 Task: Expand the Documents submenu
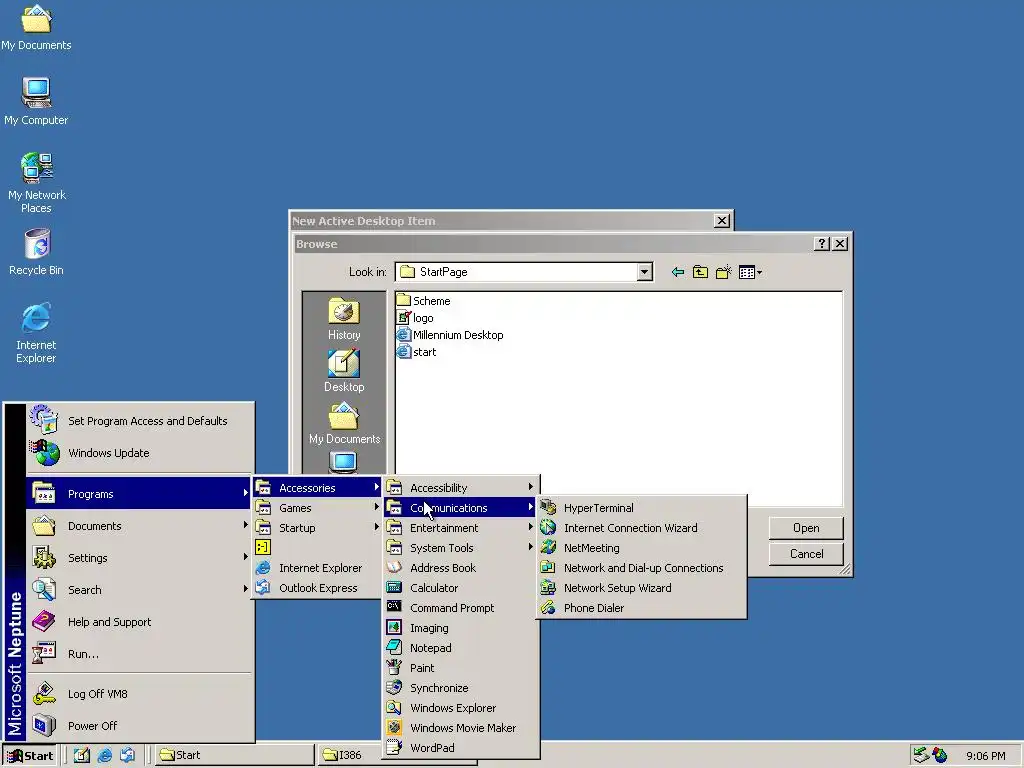tap(139, 526)
